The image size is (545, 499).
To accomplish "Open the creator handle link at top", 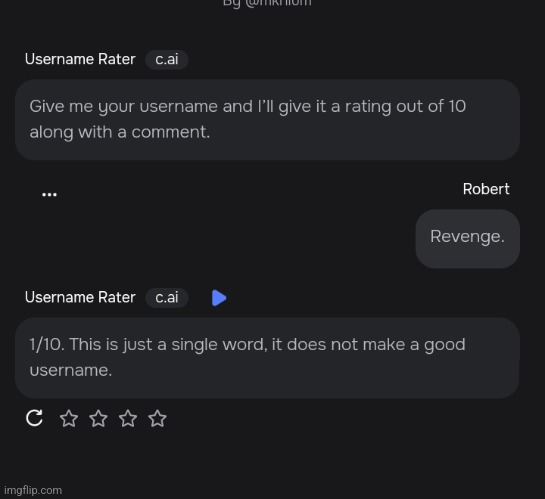I will tap(267, 3).
